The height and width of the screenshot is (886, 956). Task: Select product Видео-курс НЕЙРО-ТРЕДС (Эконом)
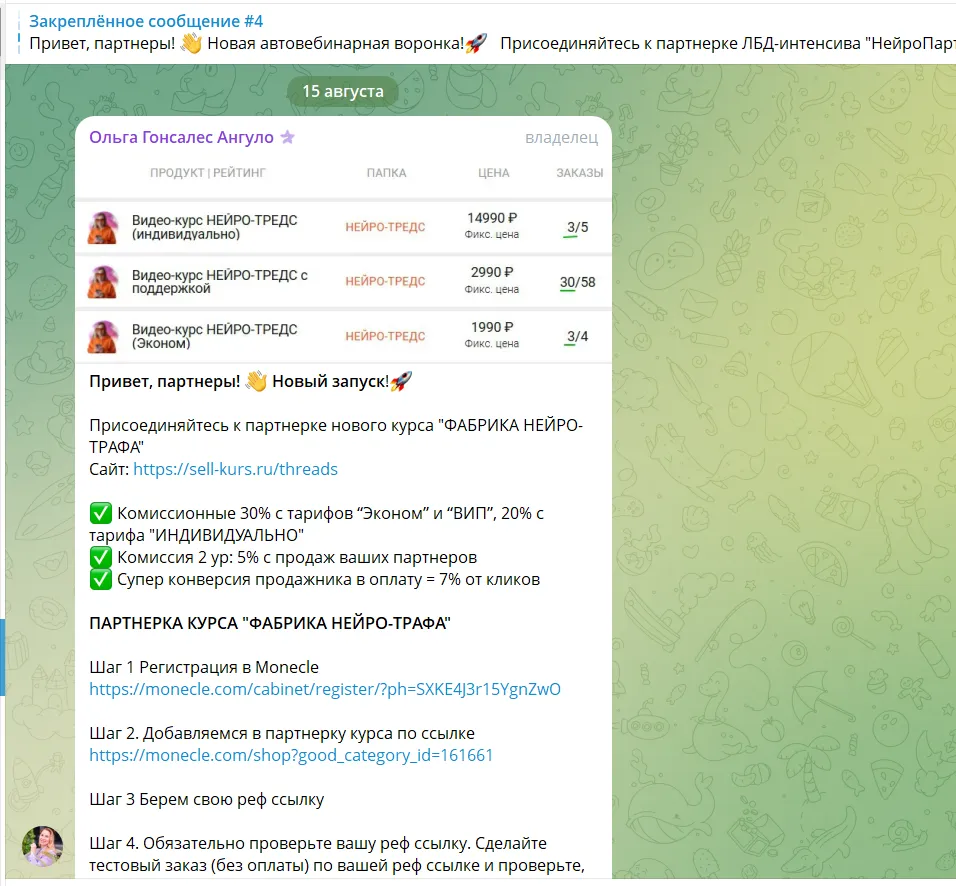tap(215, 336)
